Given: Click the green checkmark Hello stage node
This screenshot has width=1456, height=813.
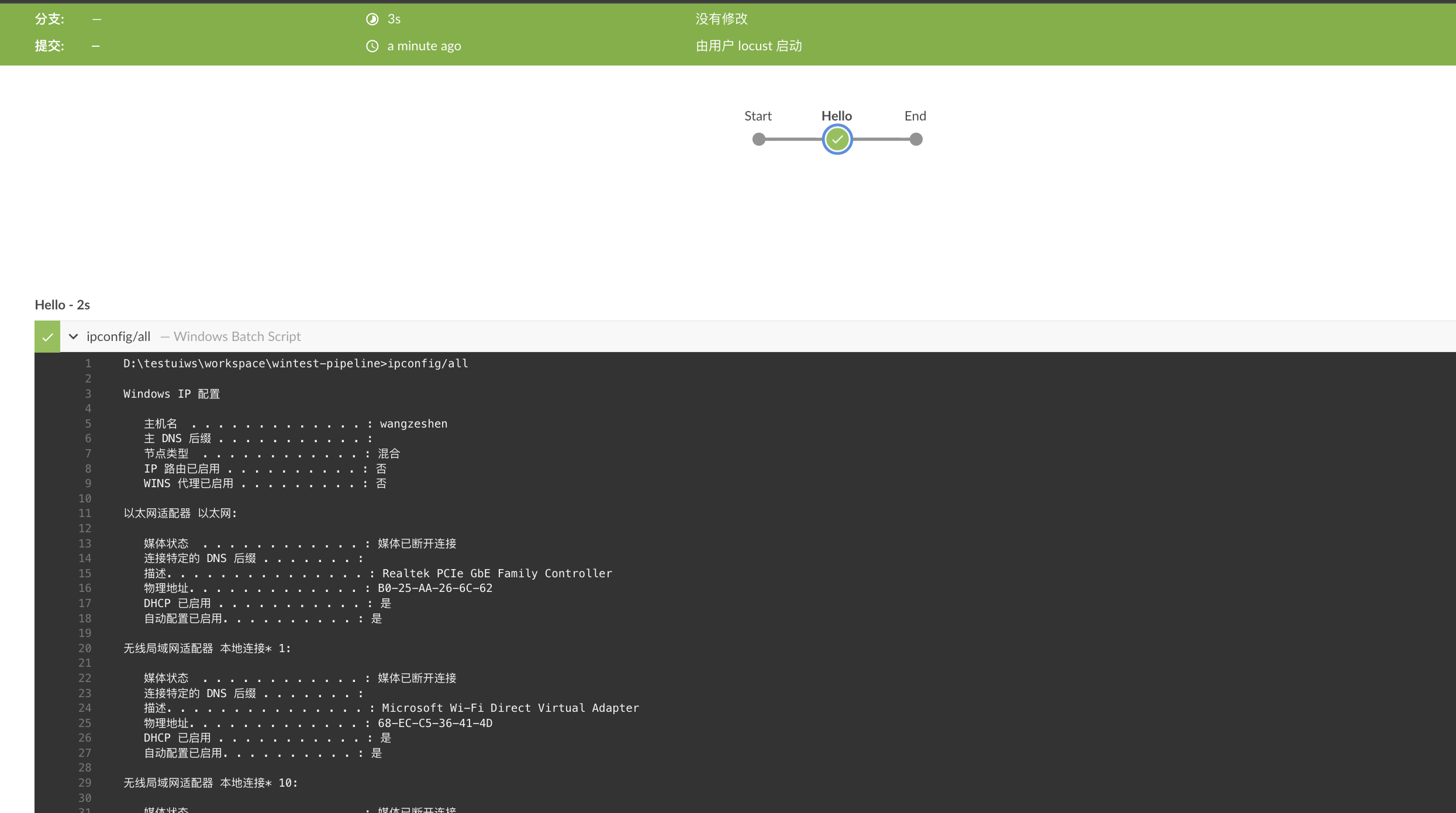Looking at the screenshot, I should pos(837,139).
